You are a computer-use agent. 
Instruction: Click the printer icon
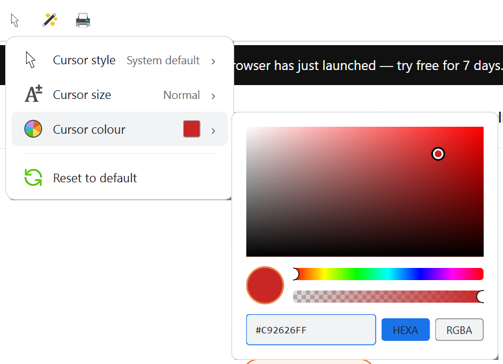pos(83,20)
